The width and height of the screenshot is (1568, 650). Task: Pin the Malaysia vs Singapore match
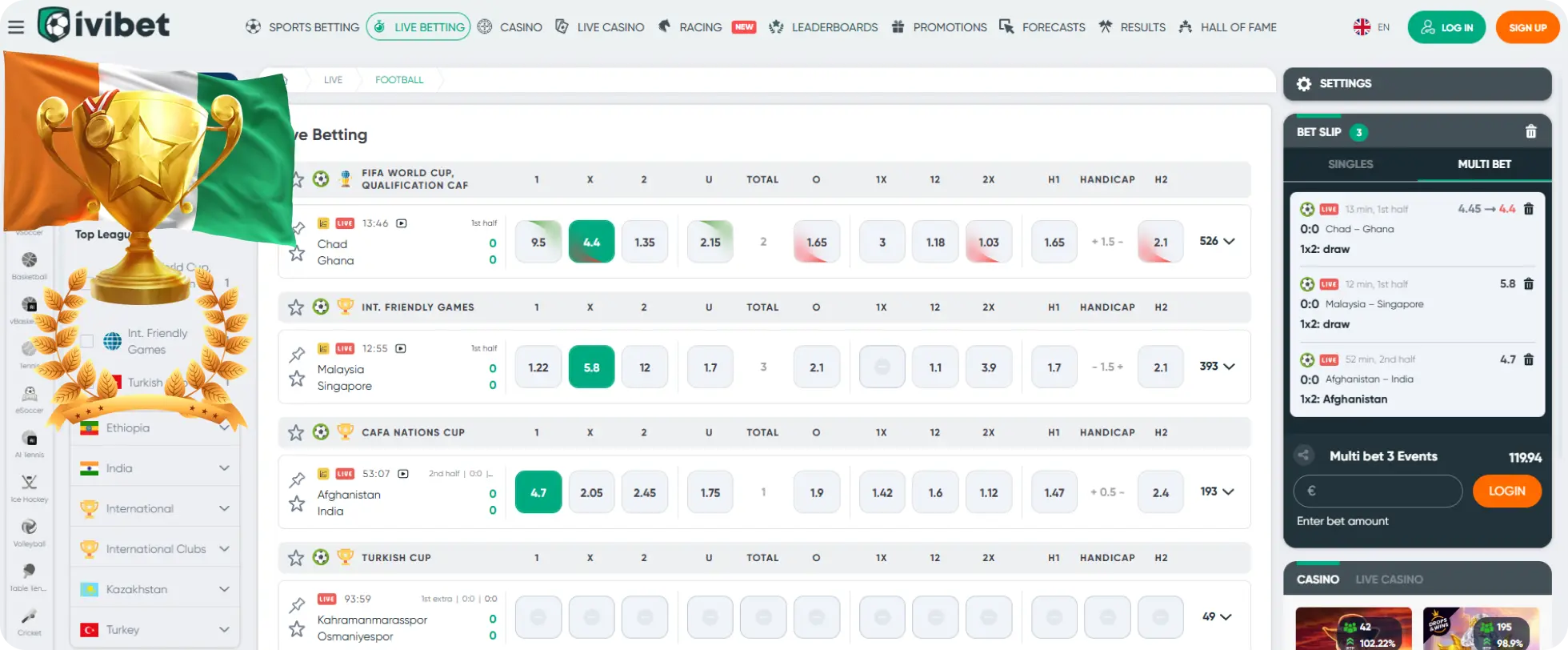click(298, 354)
